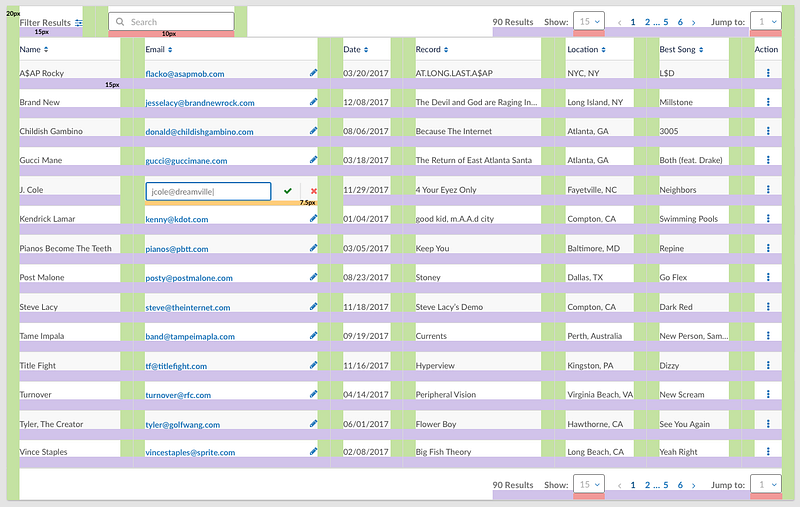Open actions menu for Gucci Mane row

[x=768, y=160]
